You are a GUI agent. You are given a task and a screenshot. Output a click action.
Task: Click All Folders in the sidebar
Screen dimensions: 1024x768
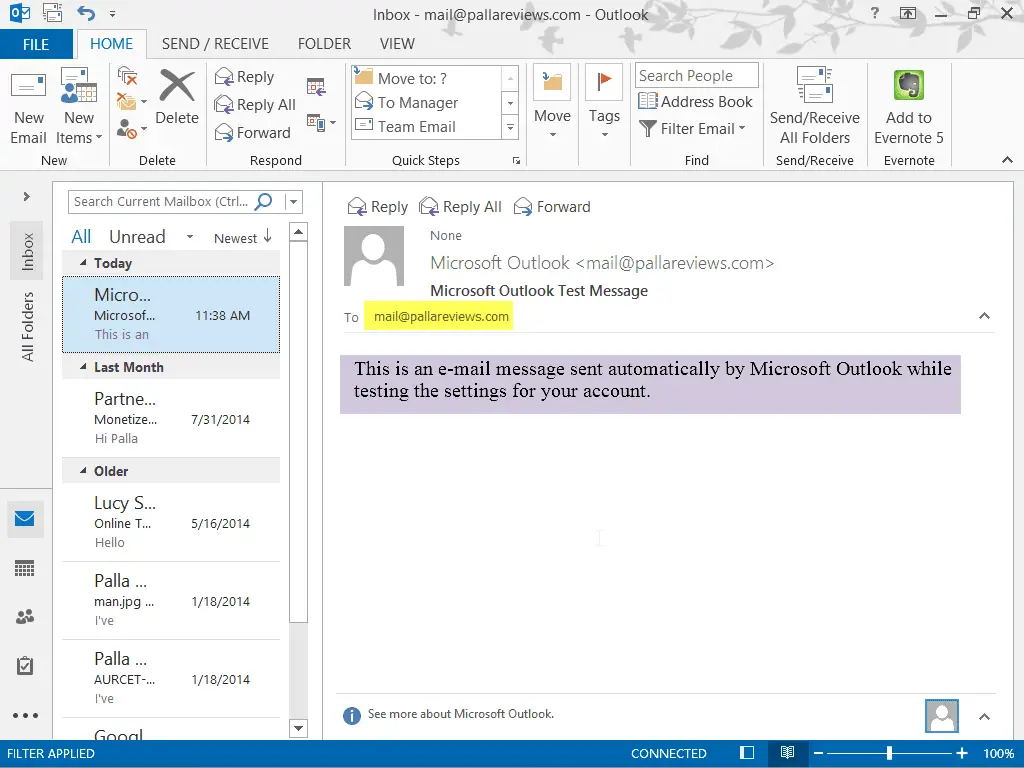pos(27,326)
